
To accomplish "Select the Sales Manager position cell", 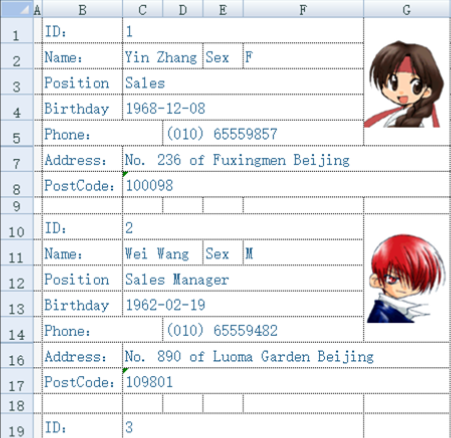I will click(x=243, y=279).
